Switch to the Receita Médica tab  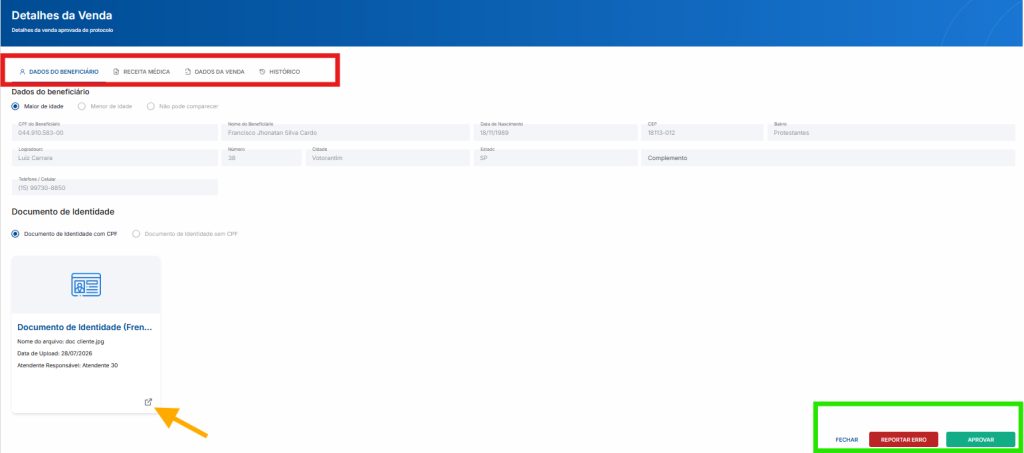142,72
